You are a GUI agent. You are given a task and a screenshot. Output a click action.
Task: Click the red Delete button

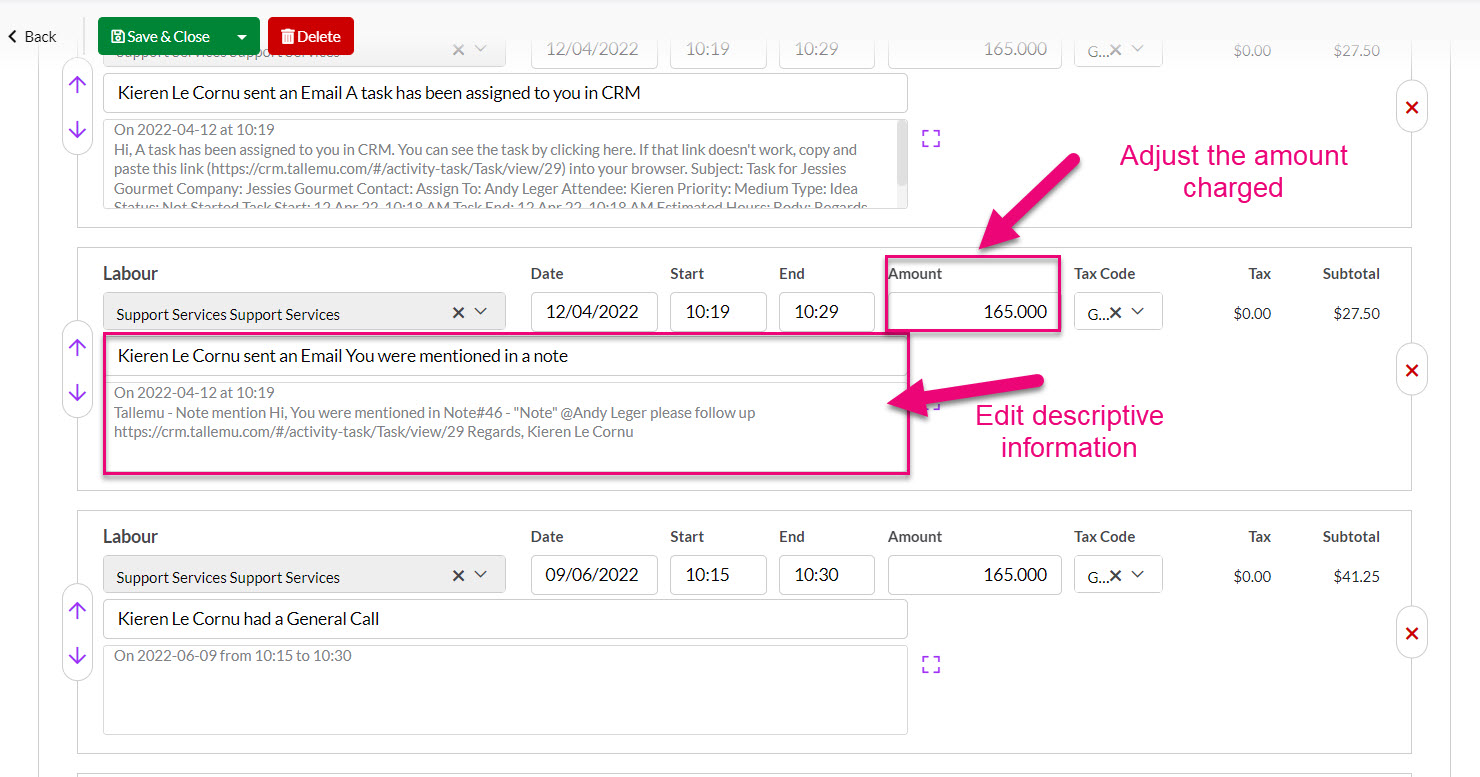click(x=311, y=37)
